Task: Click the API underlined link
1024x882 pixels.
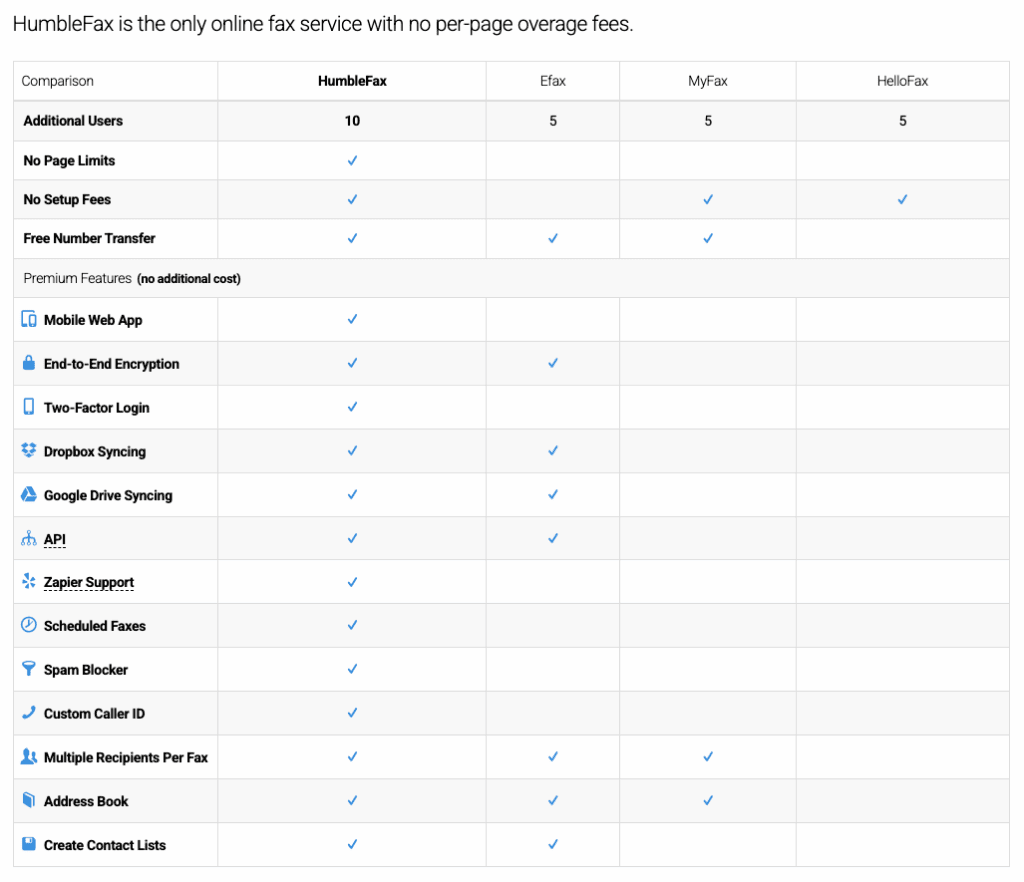Action: (x=55, y=540)
